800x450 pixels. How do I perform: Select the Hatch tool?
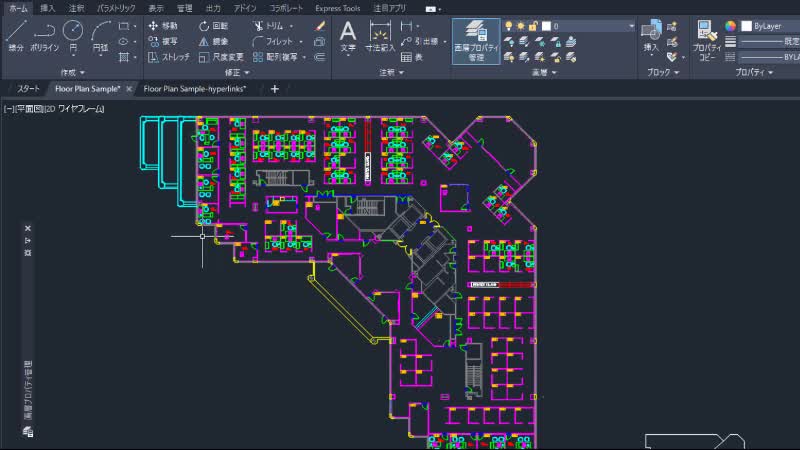click(123, 57)
